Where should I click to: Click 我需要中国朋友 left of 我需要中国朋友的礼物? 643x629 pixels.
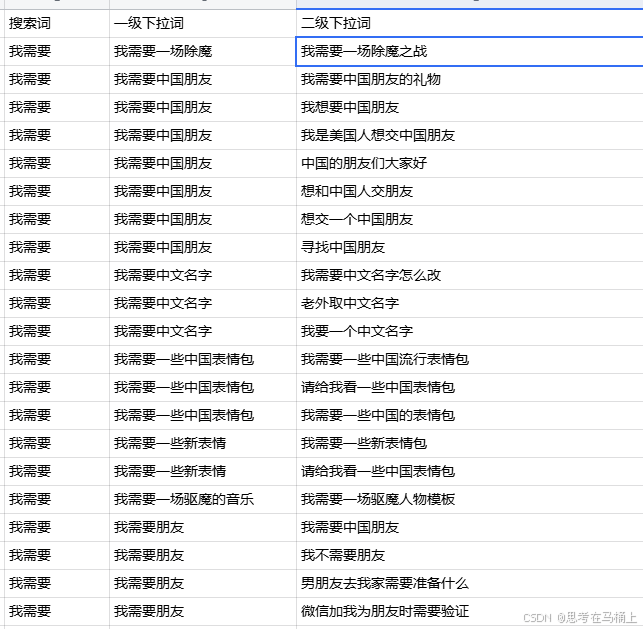[203, 80]
